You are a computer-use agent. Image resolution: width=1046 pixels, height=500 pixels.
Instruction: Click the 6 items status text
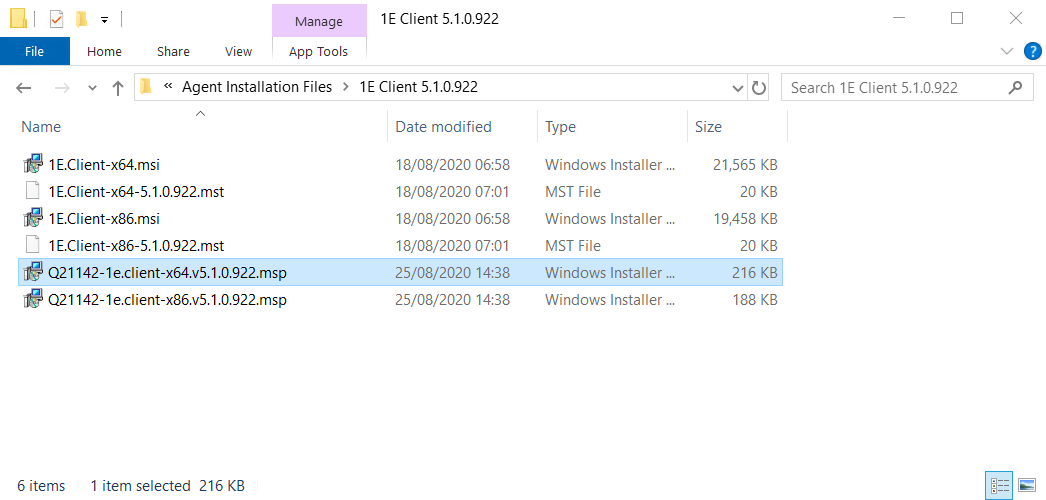(x=41, y=485)
